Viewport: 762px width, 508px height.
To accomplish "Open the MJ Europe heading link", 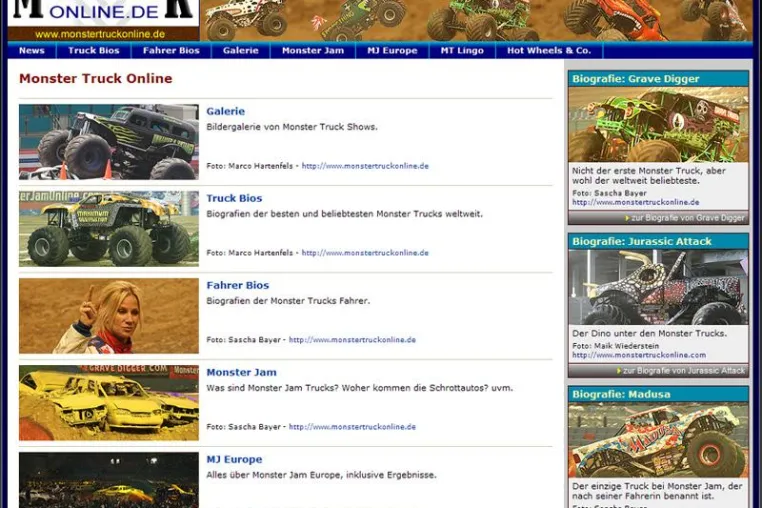I will (x=234, y=459).
